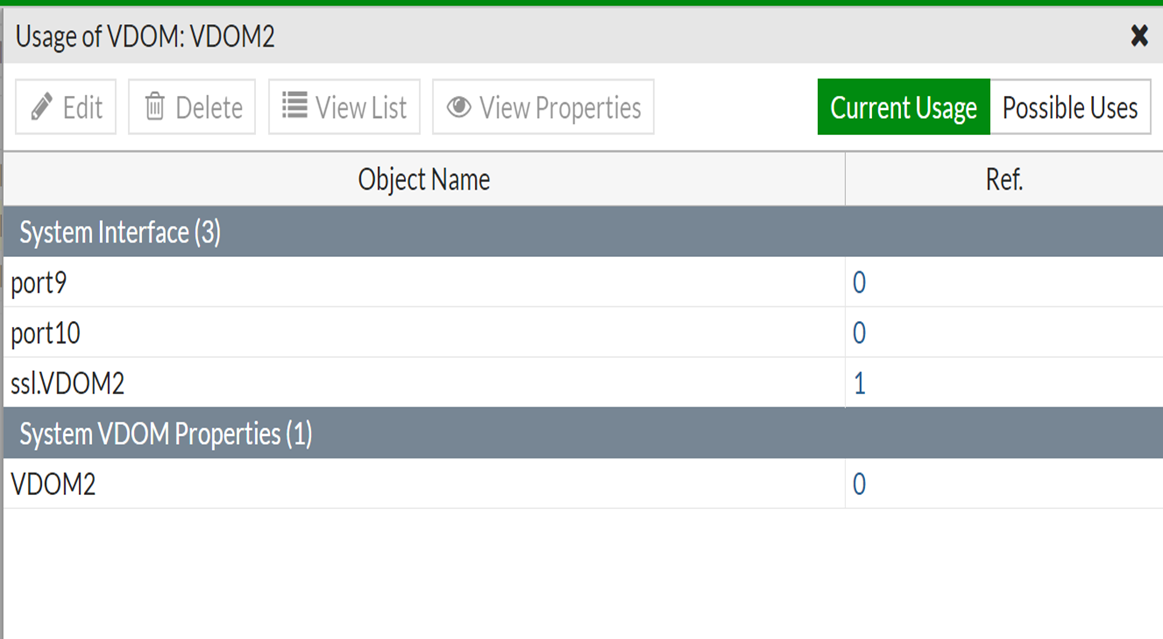The width and height of the screenshot is (1163, 639).
Task: Open reference count for VDOM2
Action: (859, 484)
